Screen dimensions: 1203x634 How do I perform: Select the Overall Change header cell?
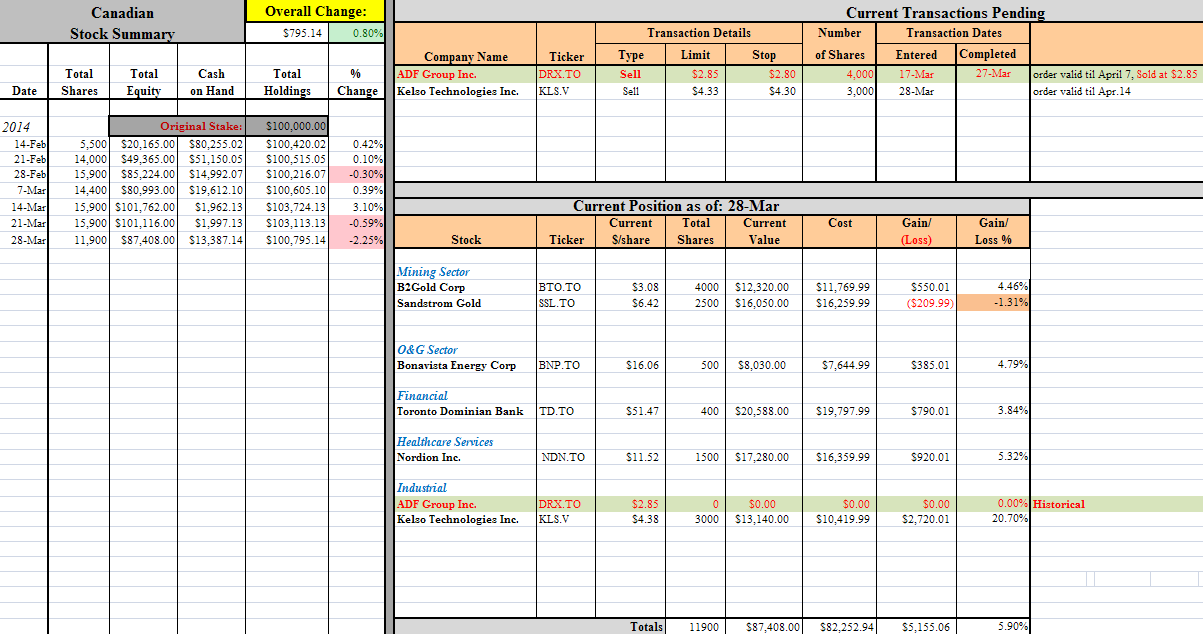click(x=316, y=12)
